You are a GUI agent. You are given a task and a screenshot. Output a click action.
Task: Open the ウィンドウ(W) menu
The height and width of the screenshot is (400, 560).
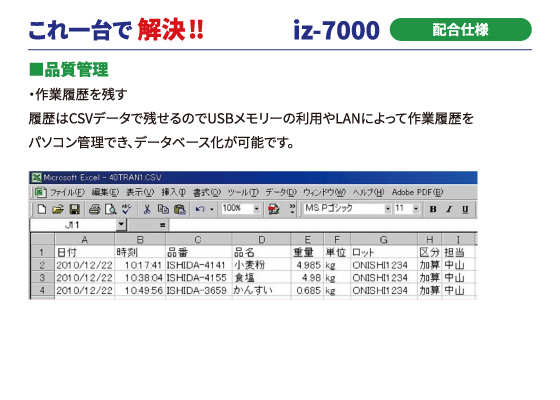325,192
